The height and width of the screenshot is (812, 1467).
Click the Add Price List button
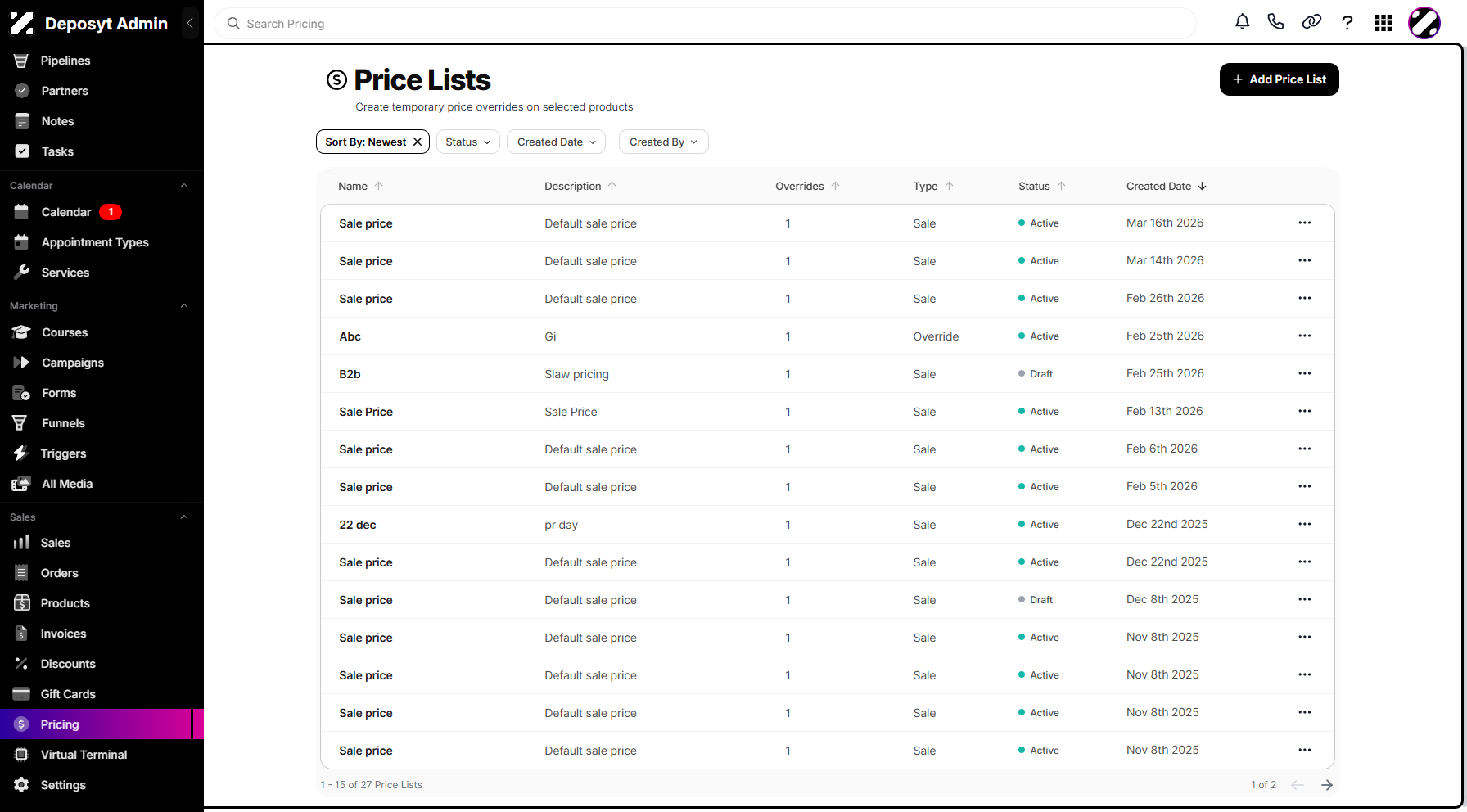point(1280,79)
